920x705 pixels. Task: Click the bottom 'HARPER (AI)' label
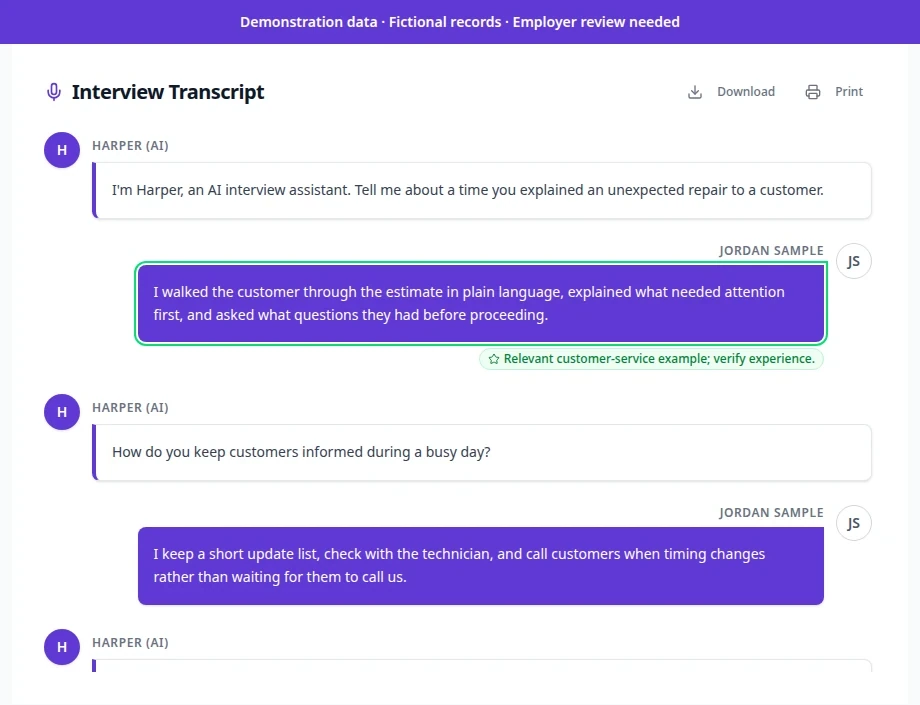(x=130, y=643)
